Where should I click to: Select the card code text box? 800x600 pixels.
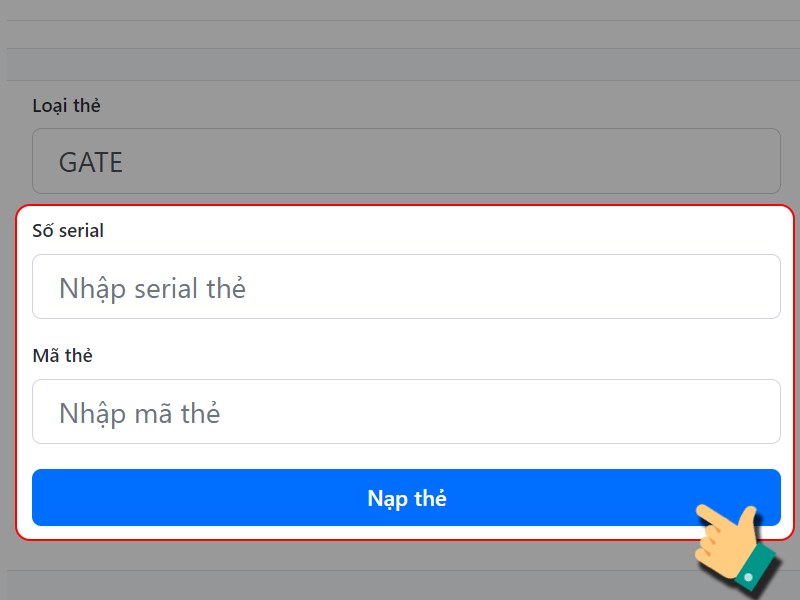406,411
